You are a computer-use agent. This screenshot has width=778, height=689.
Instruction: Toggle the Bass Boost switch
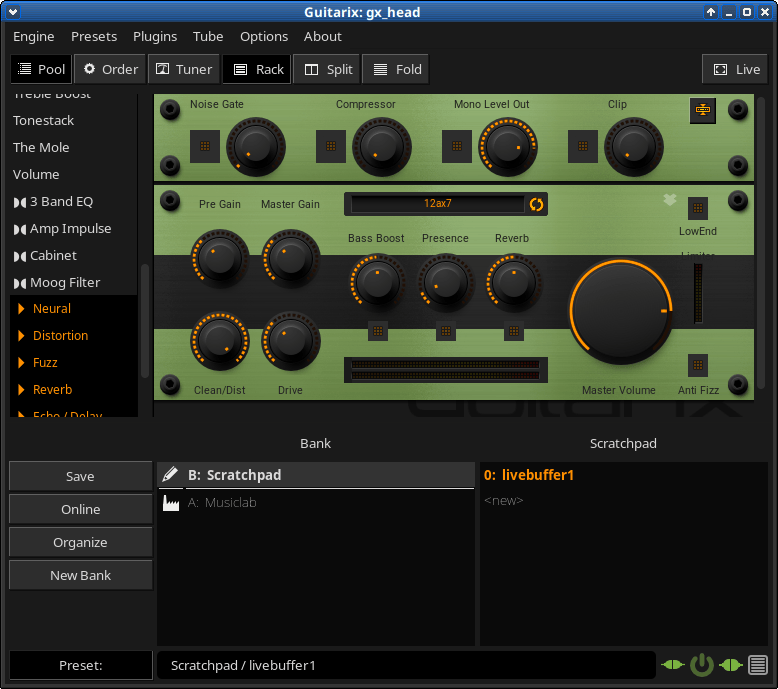tap(378, 331)
